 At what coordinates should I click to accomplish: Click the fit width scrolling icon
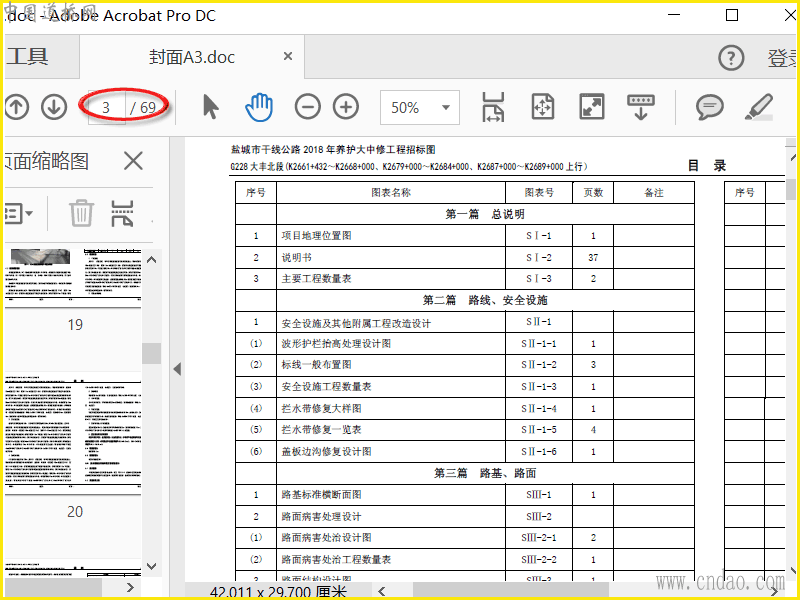493,107
